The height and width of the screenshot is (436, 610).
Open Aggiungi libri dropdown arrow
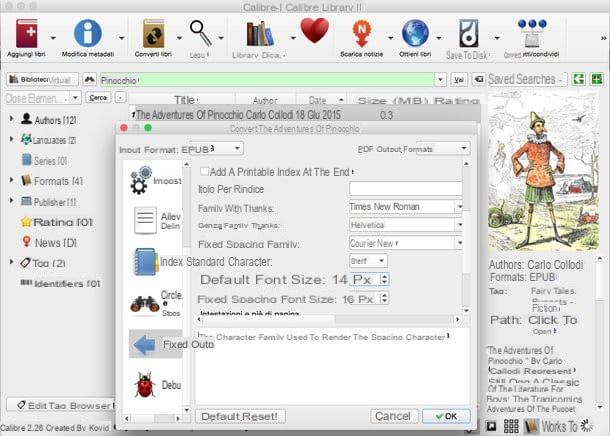pyautogui.click(x=53, y=38)
